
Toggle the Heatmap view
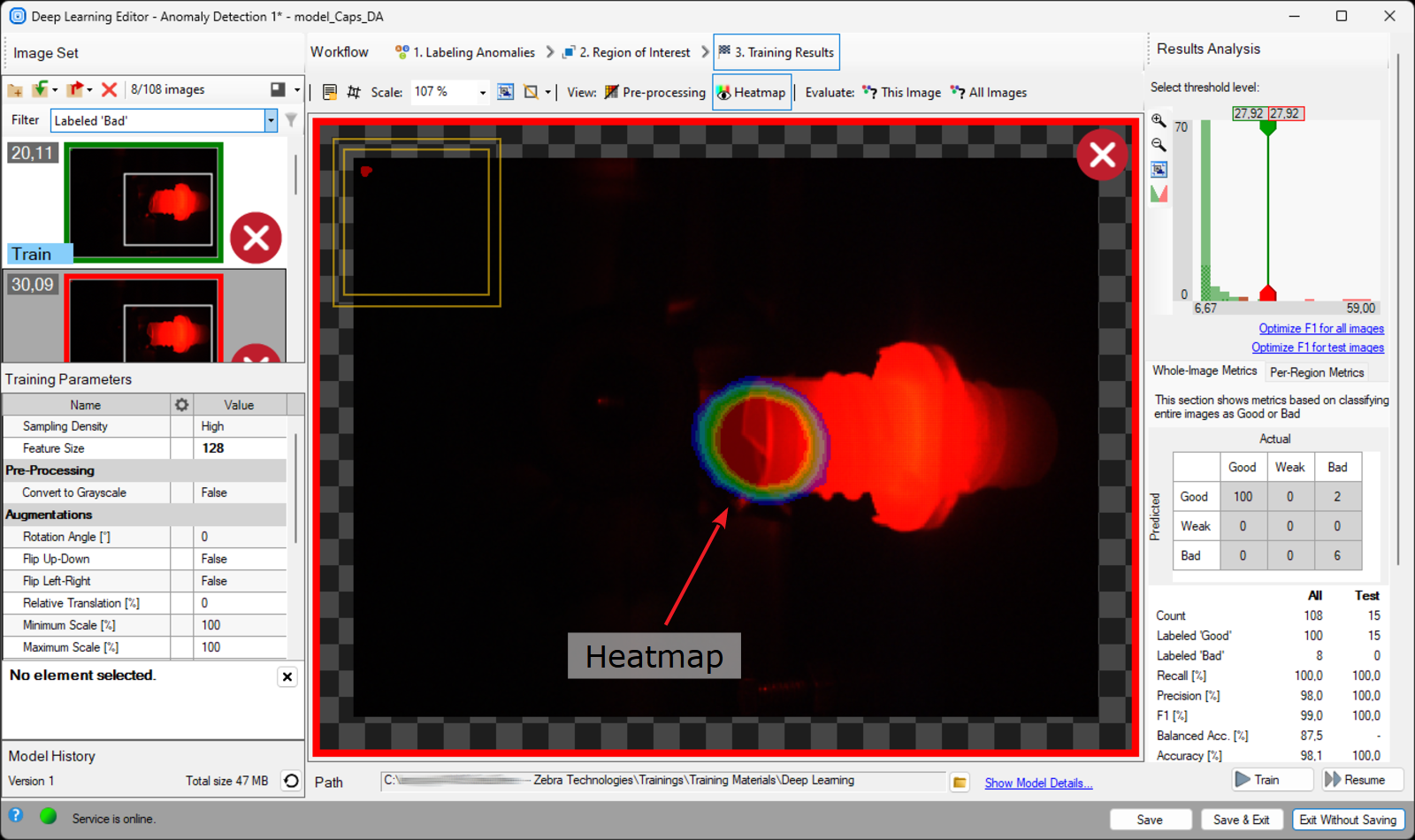[x=751, y=93]
